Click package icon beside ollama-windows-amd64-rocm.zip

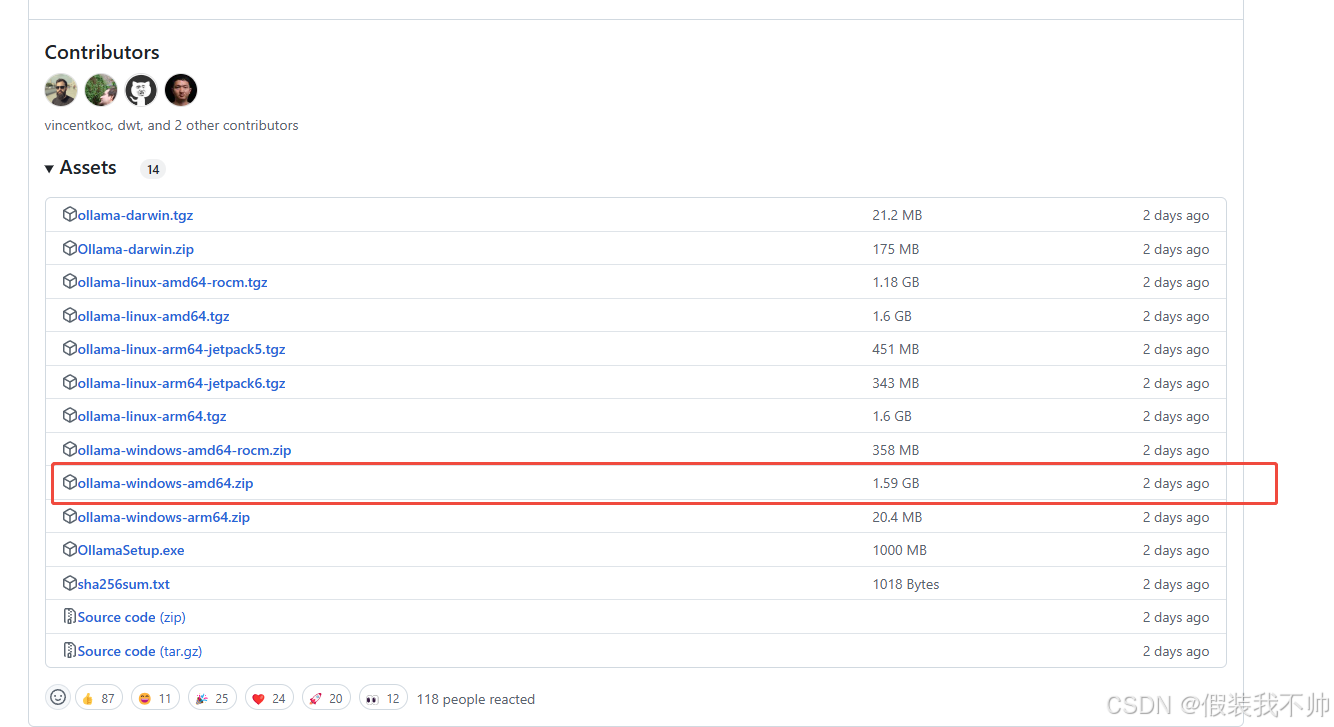70,449
